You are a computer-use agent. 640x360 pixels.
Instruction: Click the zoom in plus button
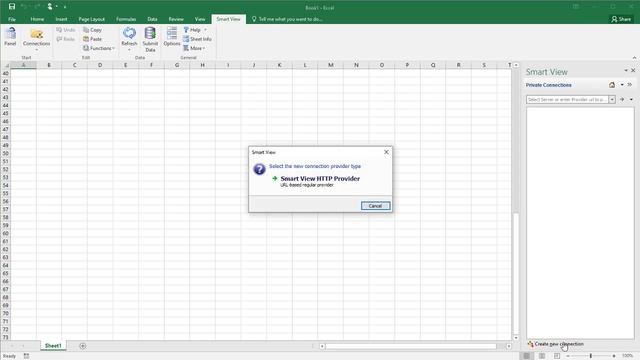click(614, 356)
